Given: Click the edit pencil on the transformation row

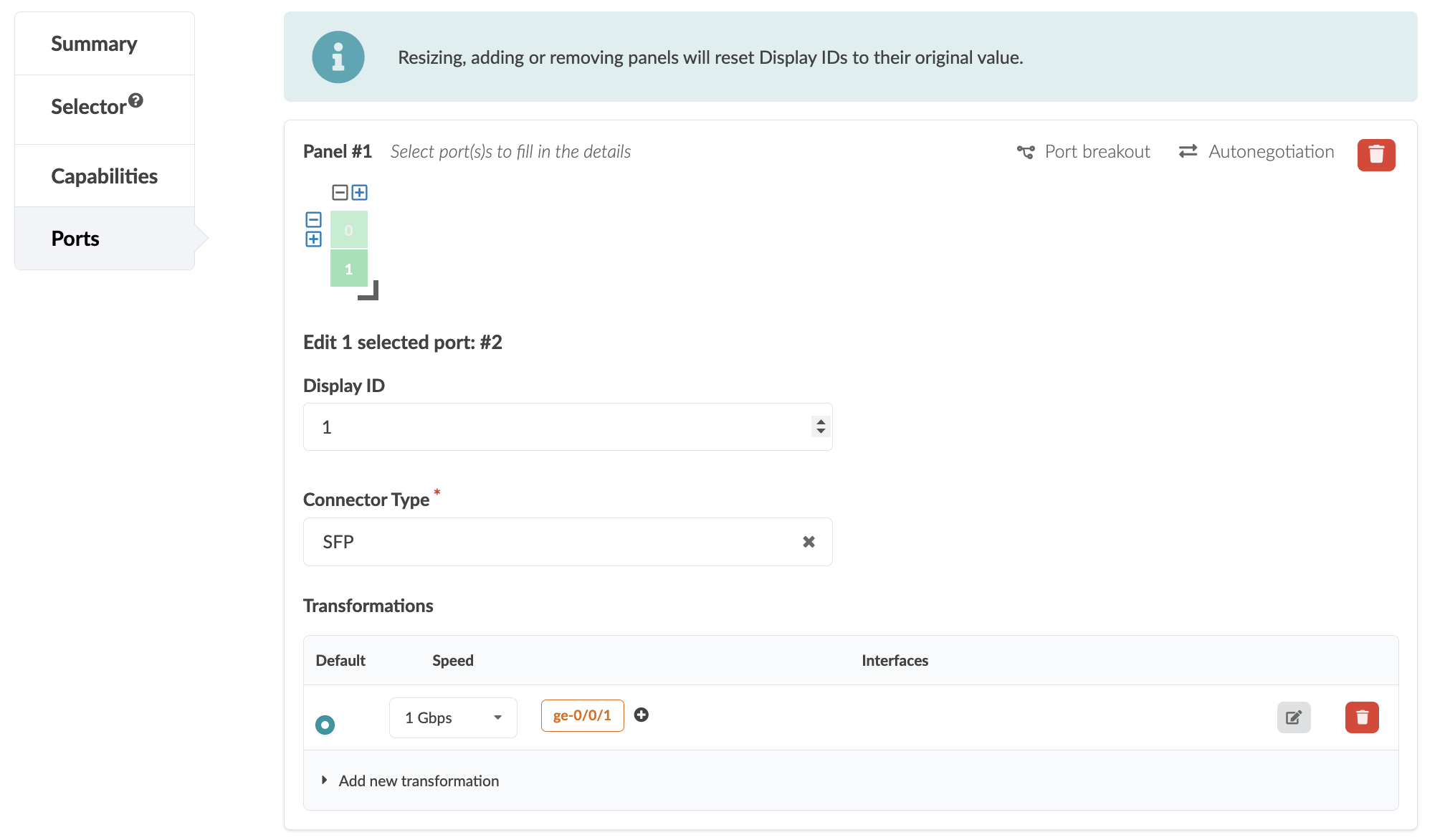Looking at the screenshot, I should coord(1293,717).
